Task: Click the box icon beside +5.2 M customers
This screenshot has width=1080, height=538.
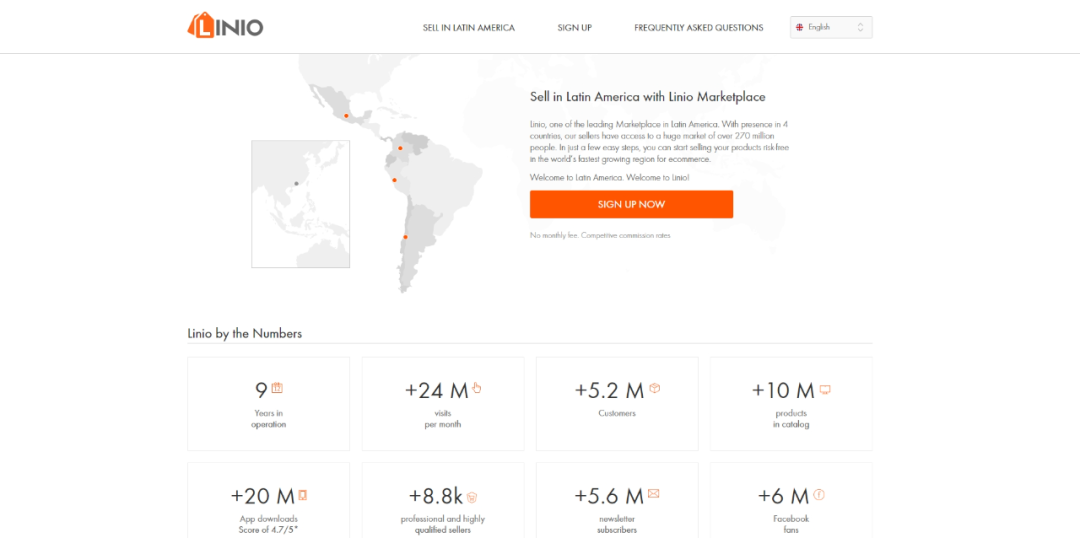Action: 654,388
